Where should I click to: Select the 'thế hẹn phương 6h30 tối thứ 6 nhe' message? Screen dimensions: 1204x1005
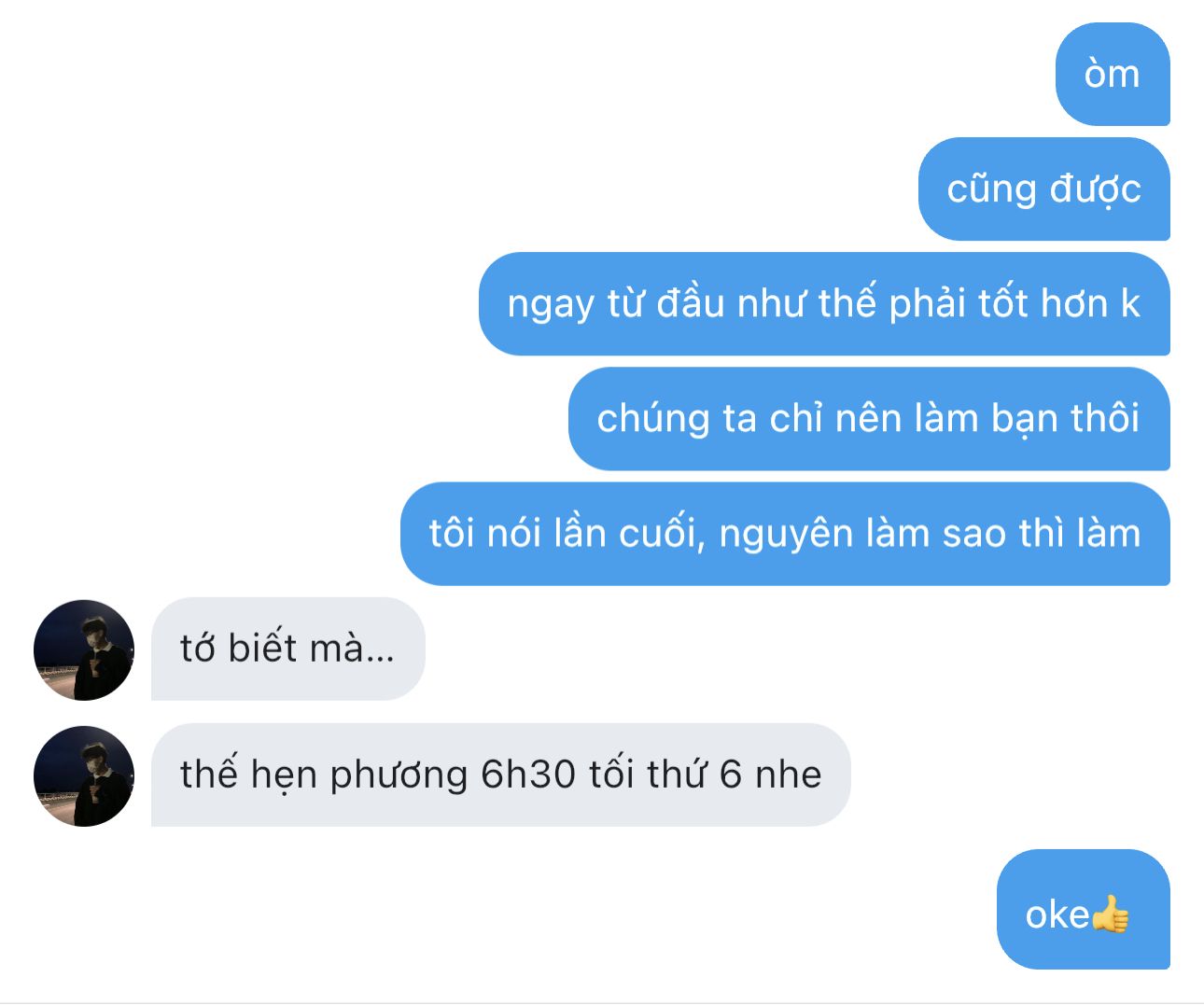[x=501, y=775]
